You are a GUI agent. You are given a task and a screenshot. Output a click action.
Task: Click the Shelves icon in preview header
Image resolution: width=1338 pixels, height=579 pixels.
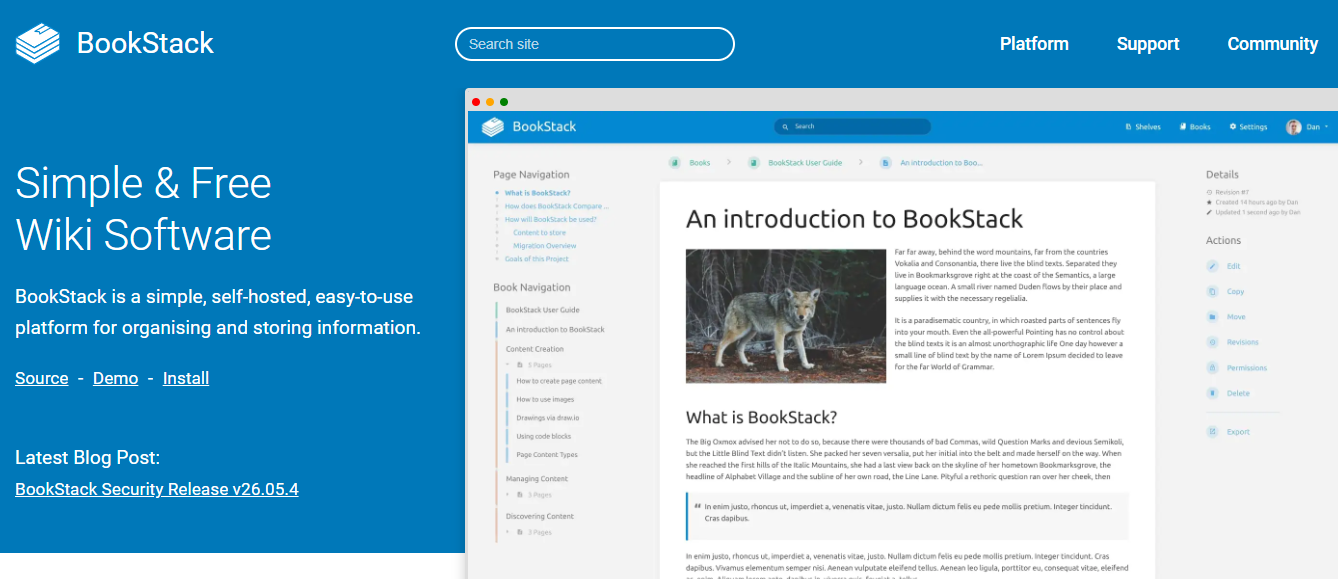[1128, 127]
